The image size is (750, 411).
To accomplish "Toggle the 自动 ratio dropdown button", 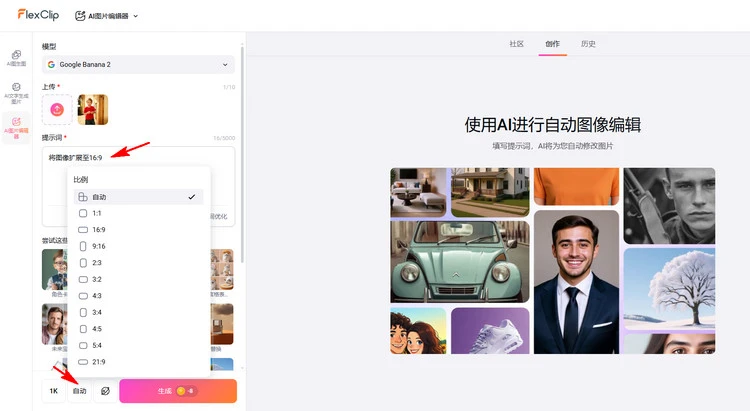I will click(x=79, y=391).
